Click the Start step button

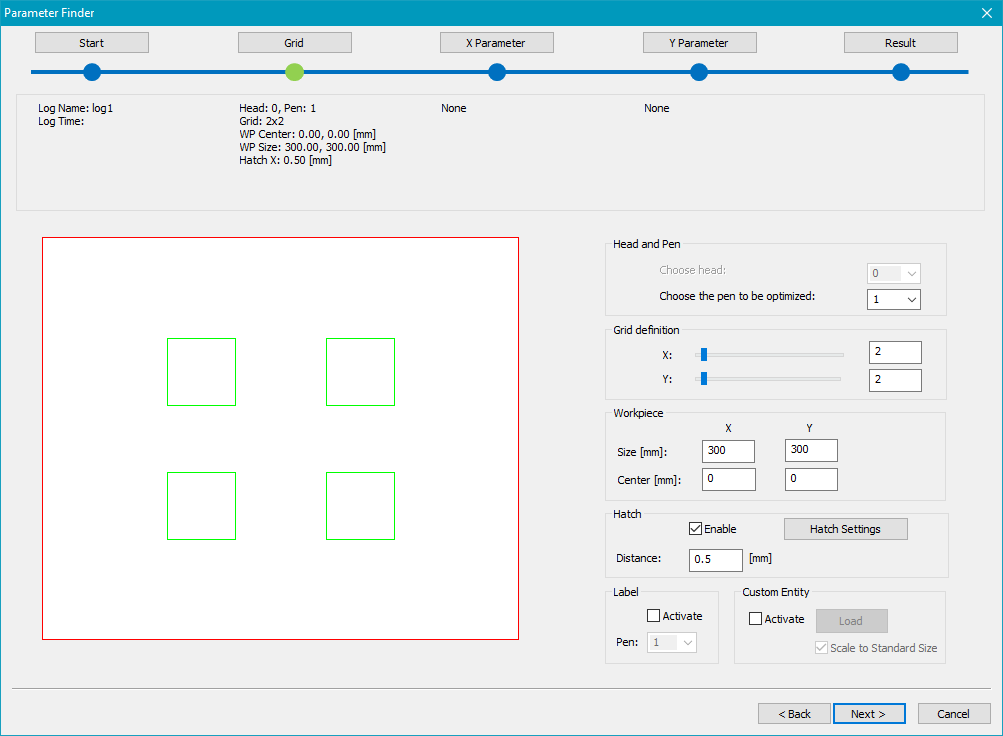(92, 43)
